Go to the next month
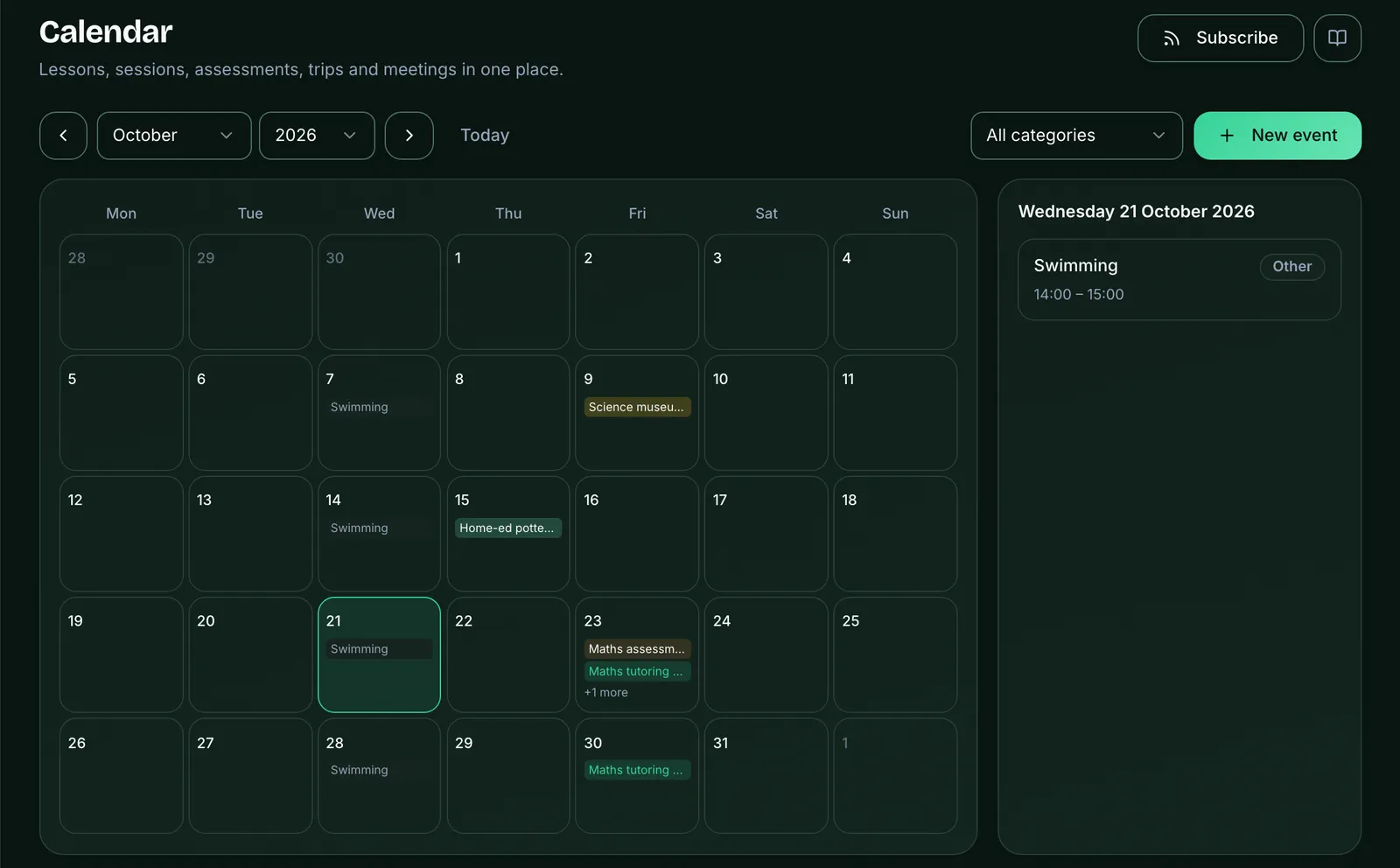Viewport: 1400px width, 868px height. click(409, 136)
